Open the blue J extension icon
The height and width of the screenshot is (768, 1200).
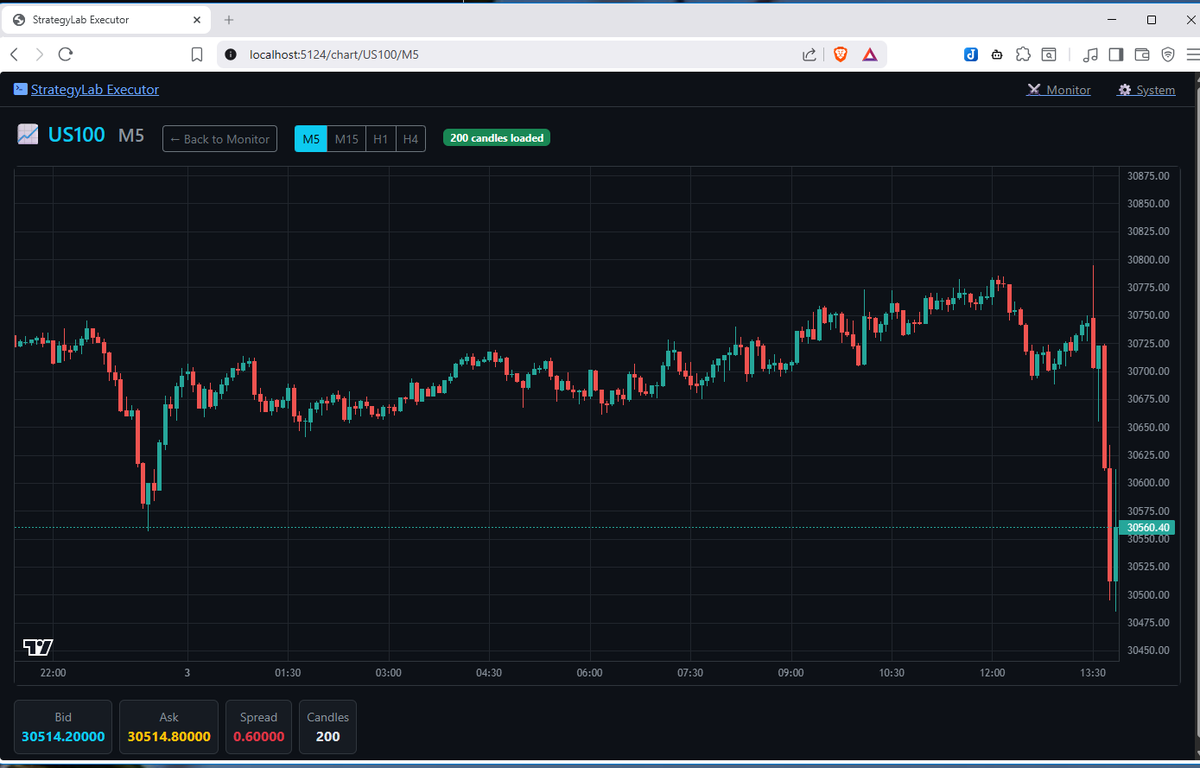[x=970, y=54]
